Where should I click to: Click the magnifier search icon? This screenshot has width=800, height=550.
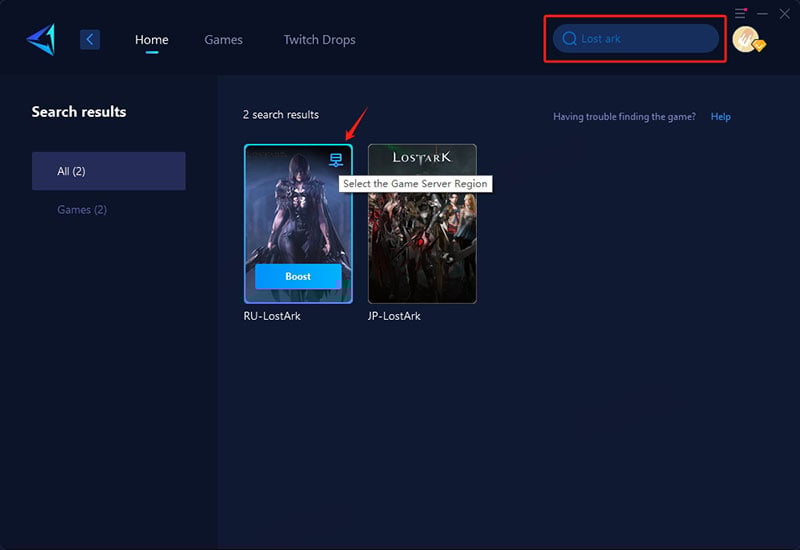[569, 39]
